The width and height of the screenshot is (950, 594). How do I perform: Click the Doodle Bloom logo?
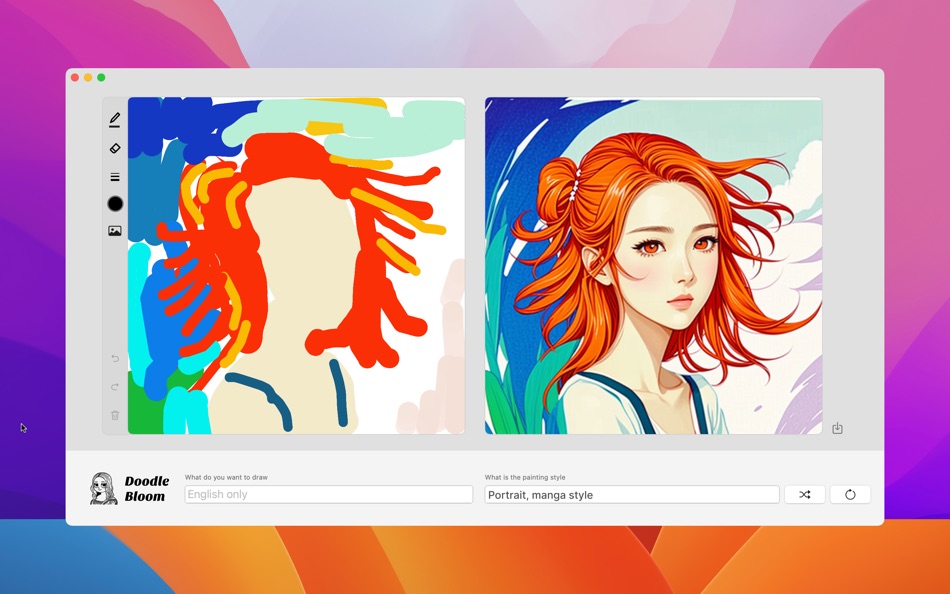103,488
